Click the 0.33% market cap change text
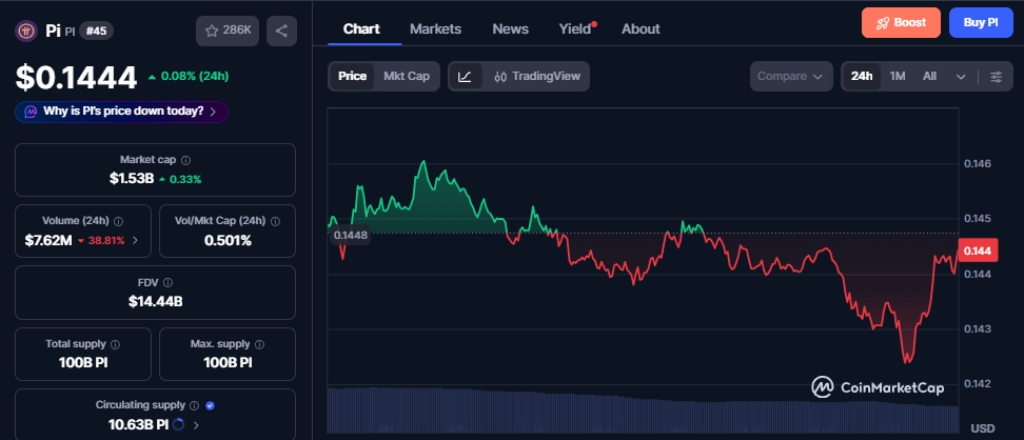Screen dimensions: 1024x440 point(185,179)
